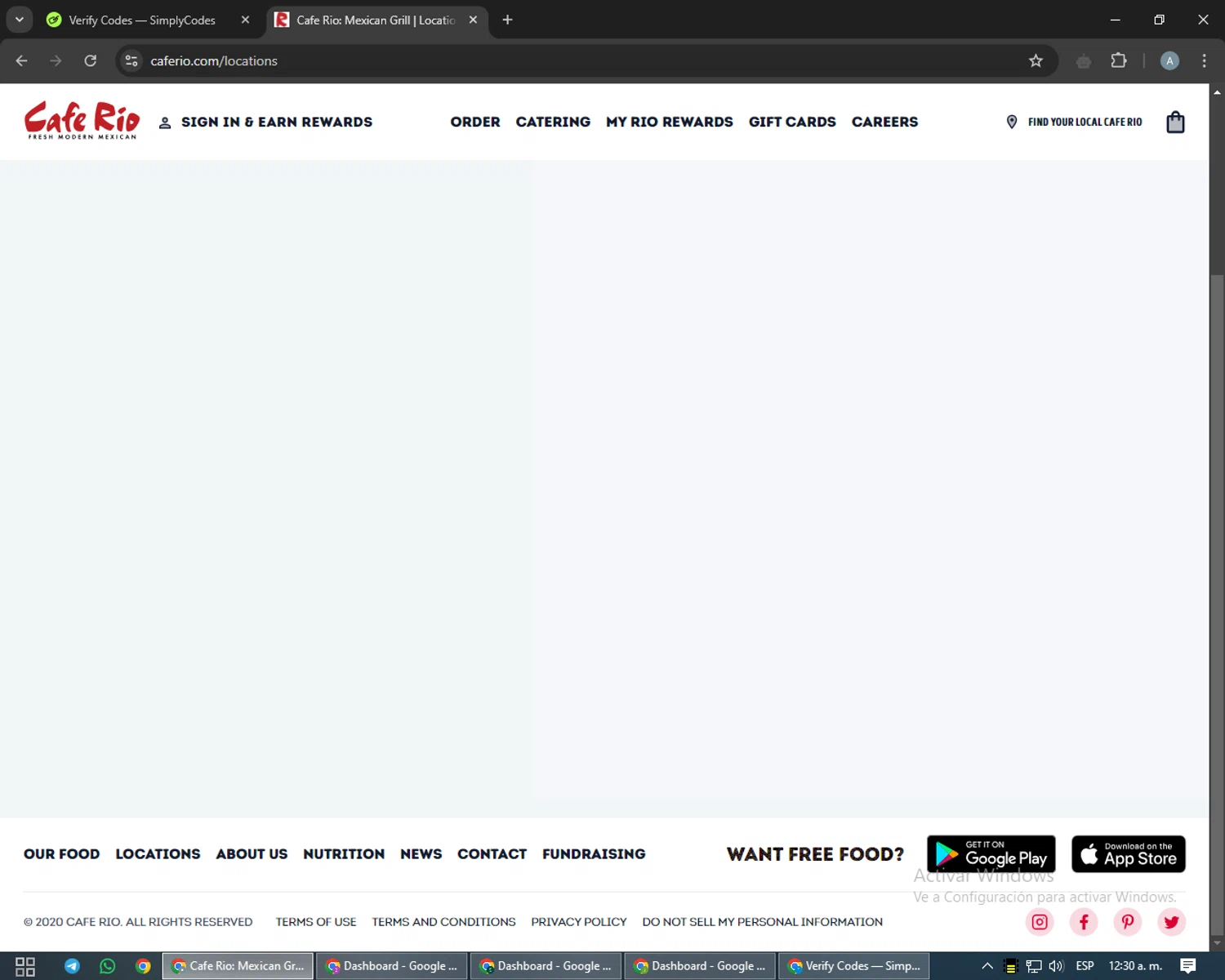Open the ESP language indicator

pyautogui.click(x=1085, y=966)
